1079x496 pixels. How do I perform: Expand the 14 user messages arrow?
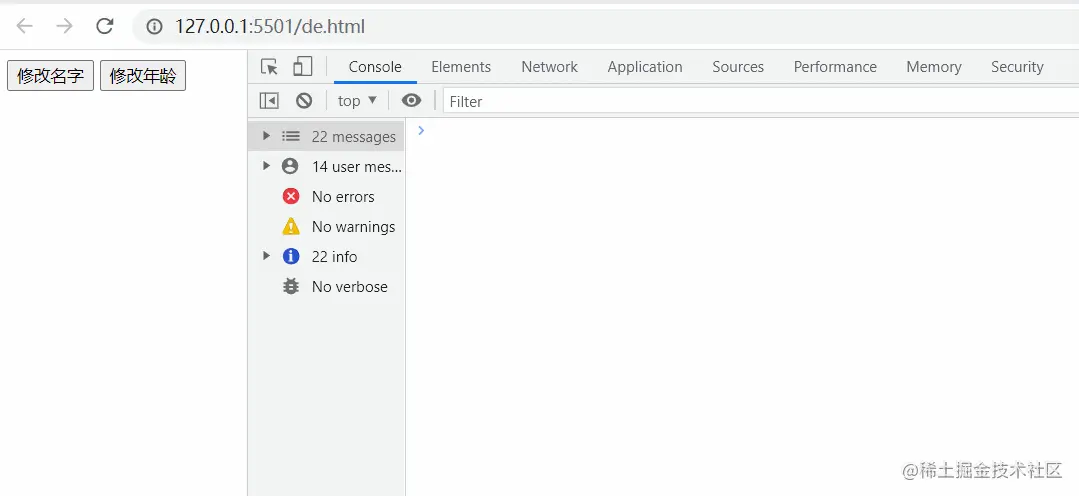point(266,166)
